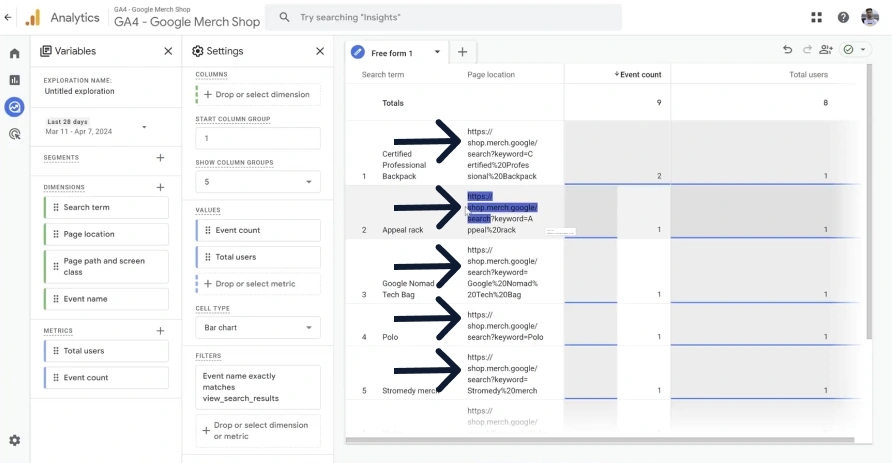Select Event count metric in Variables
The width and height of the screenshot is (892, 463).
tap(106, 378)
